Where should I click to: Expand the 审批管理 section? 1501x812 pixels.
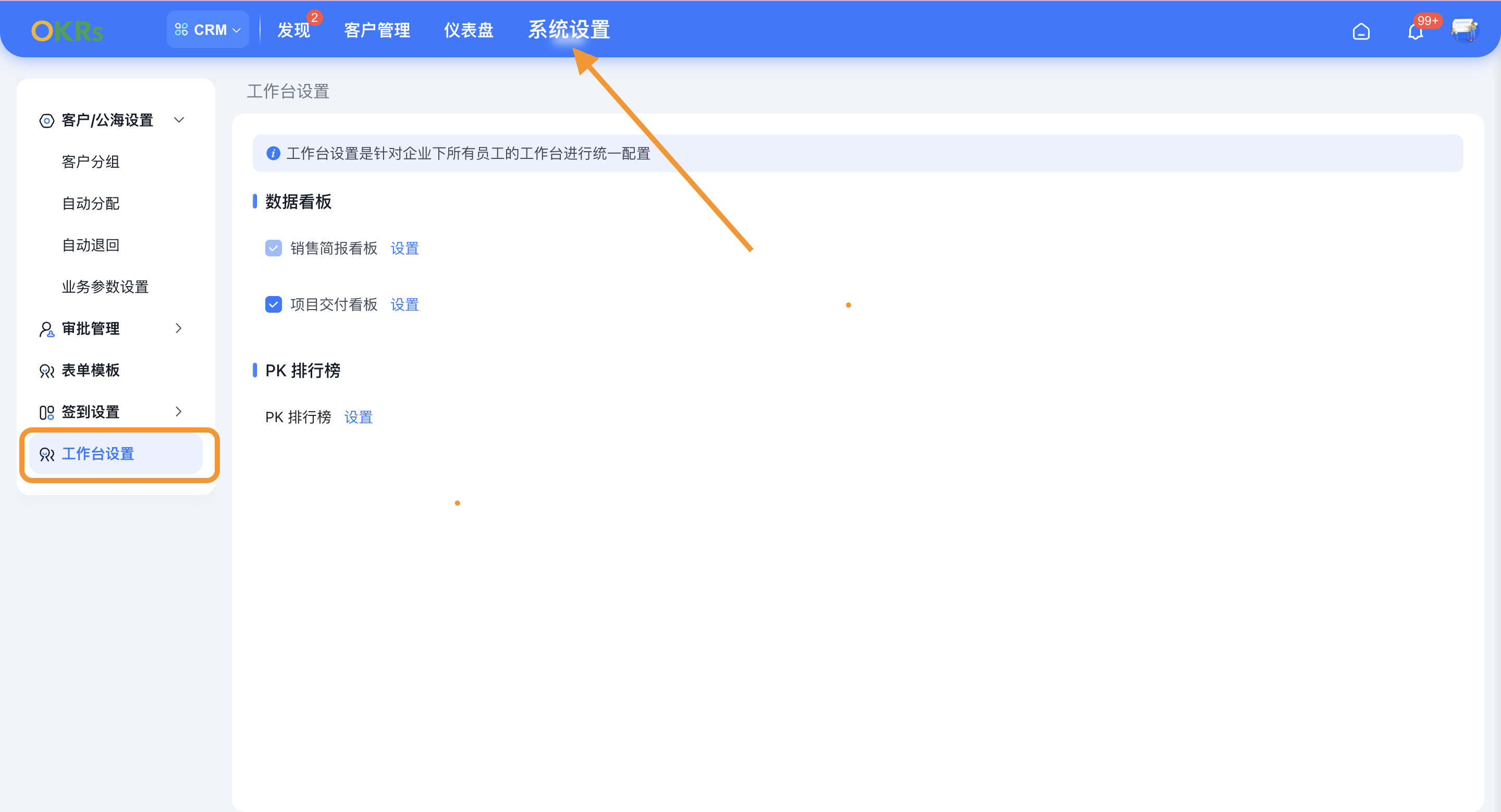[179, 328]
